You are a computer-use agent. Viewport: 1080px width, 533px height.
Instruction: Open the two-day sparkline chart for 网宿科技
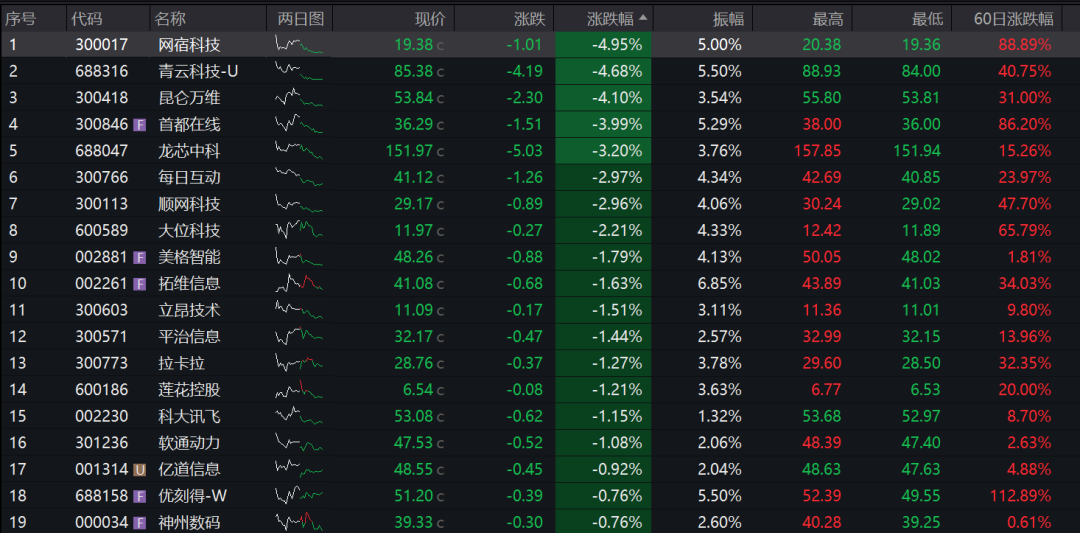point(299,45)
